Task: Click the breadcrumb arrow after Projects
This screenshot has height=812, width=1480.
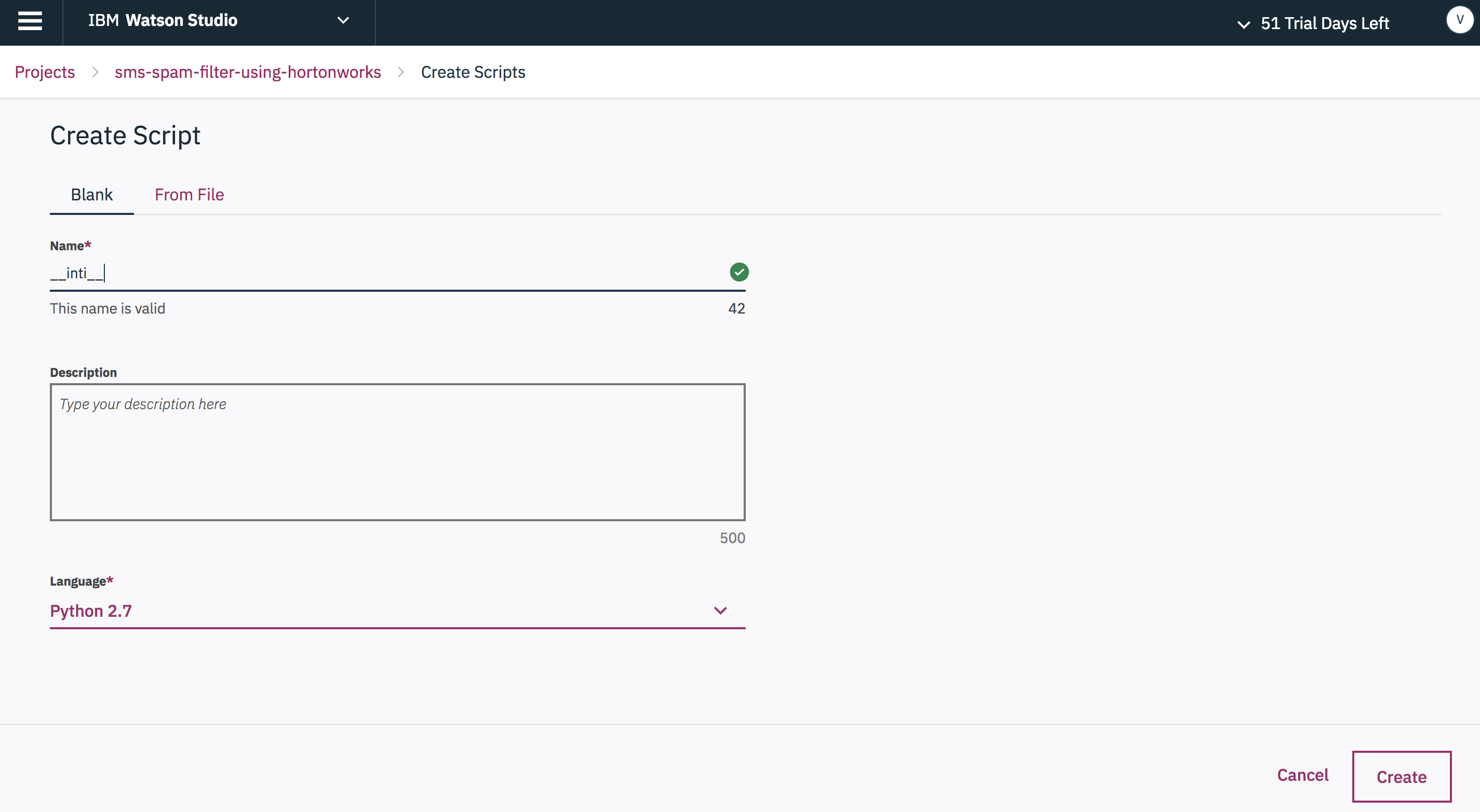Action: coord(96,72)
